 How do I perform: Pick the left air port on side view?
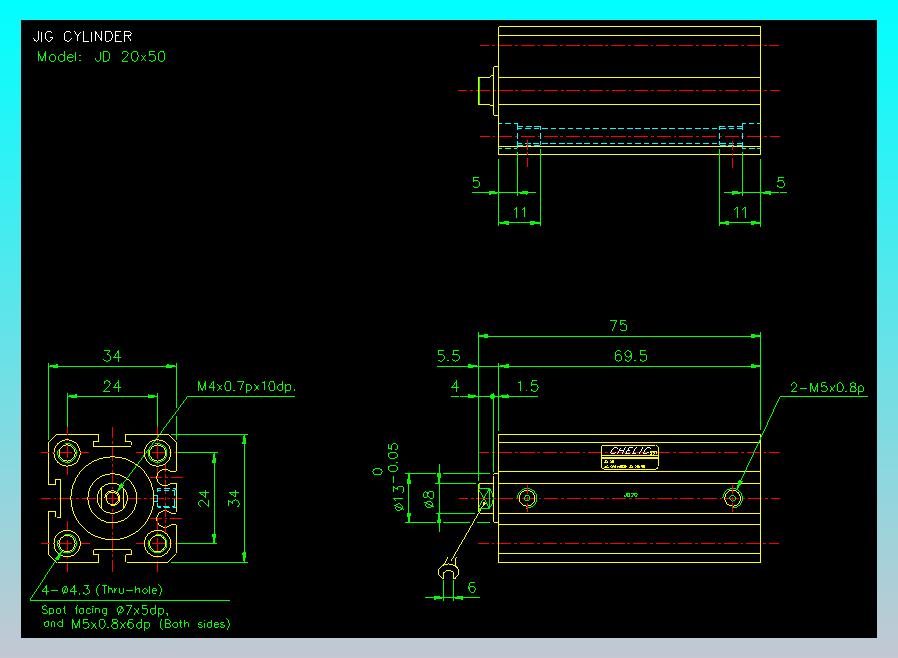tap(526, 498)
